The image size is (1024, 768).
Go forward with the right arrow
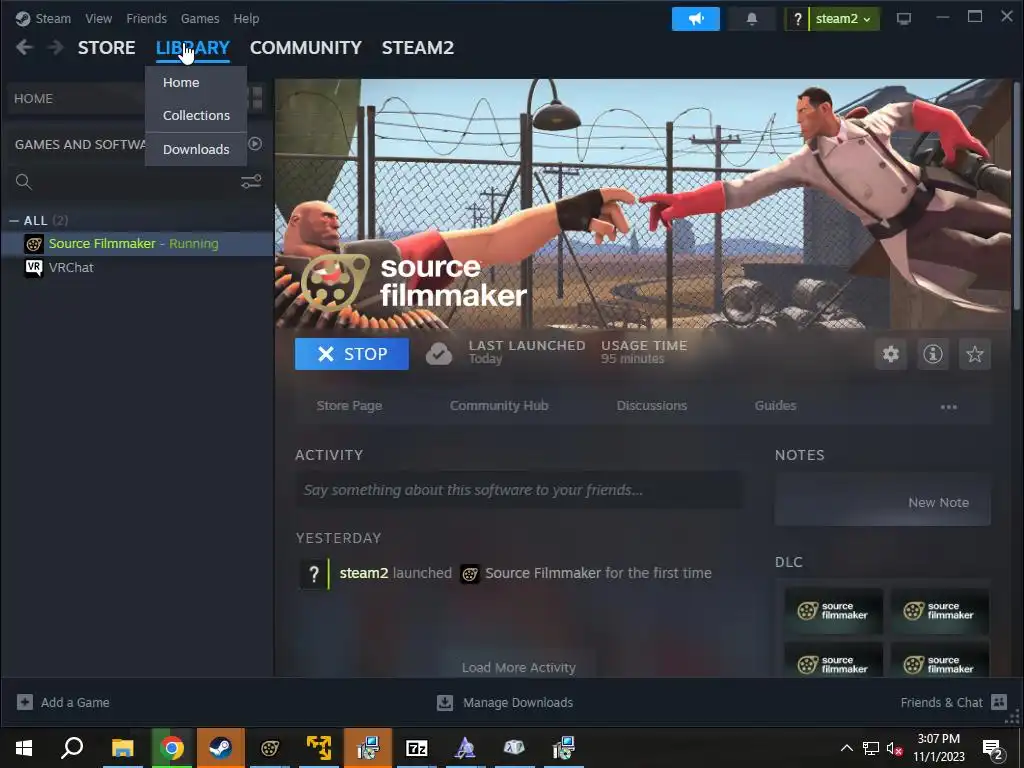point(56,47)
